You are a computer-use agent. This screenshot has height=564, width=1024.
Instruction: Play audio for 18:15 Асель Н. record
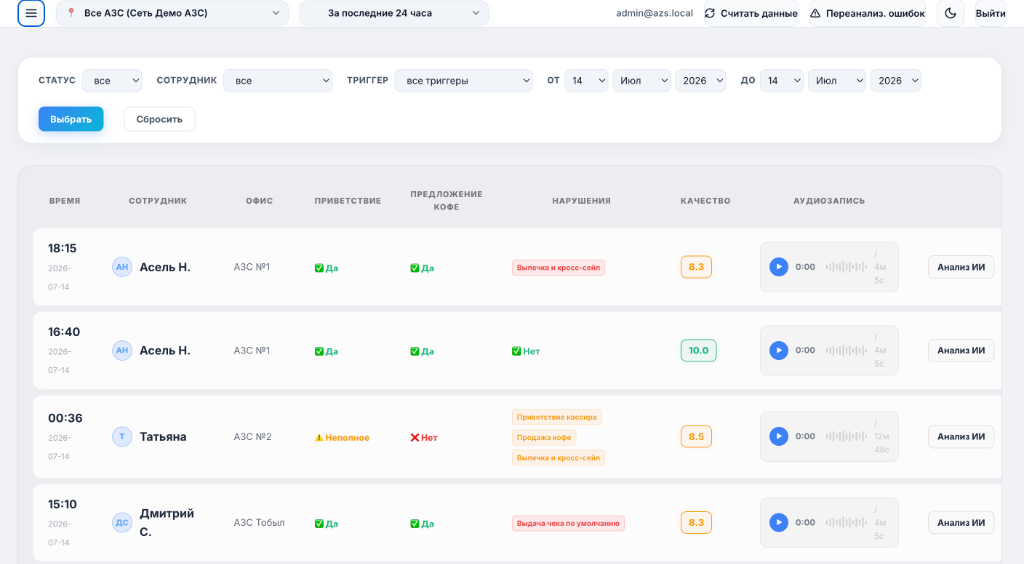(x=778, y=267)
